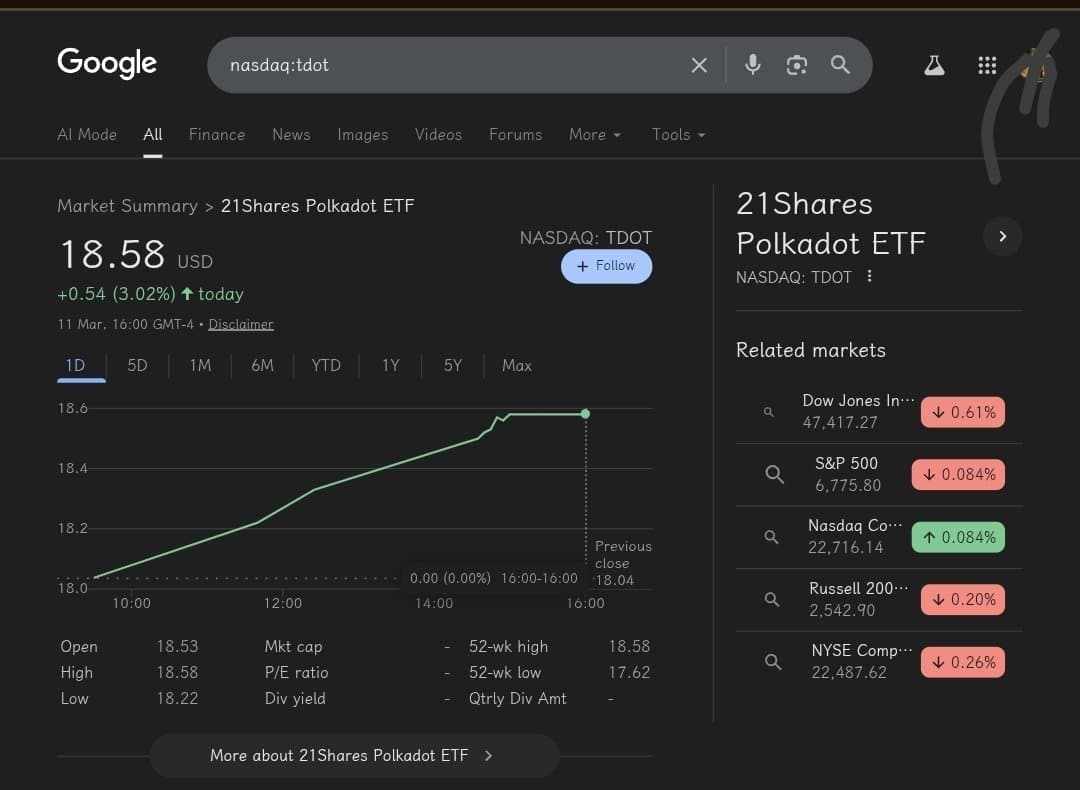Open the Disclaimer link

(241, 324)
